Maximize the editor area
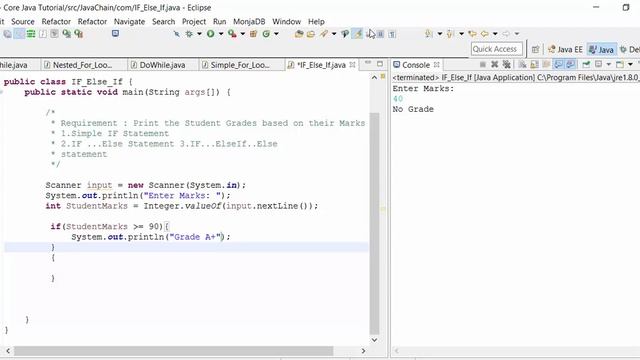 click(380, 64)
